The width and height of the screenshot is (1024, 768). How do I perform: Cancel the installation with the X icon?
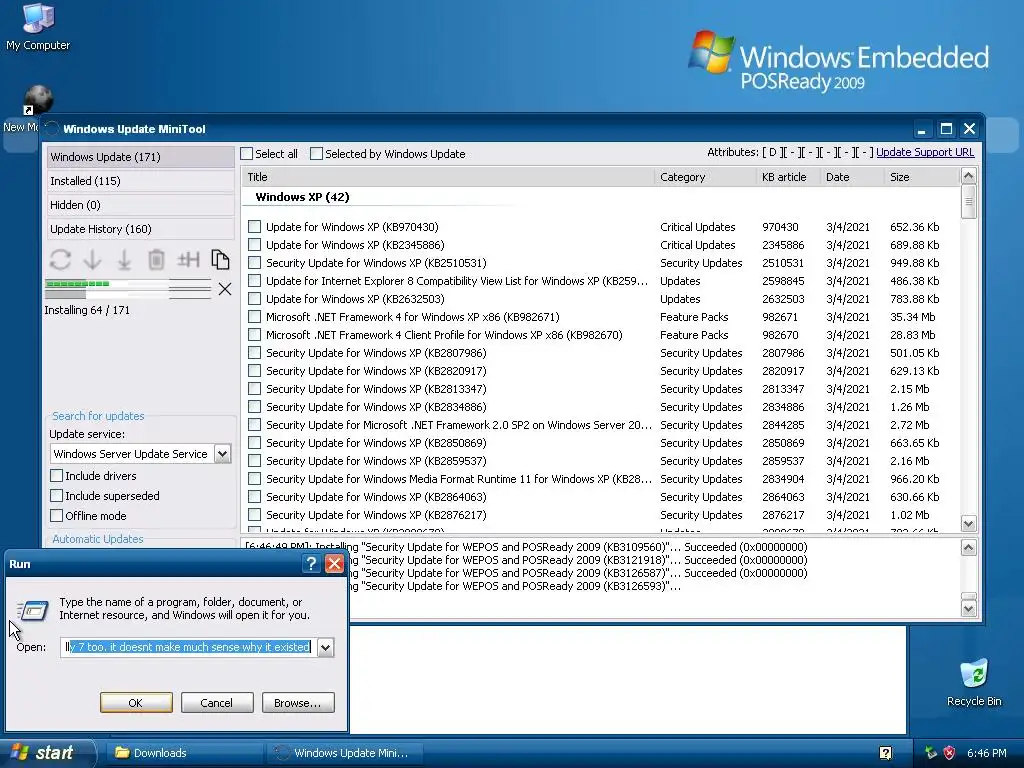(x=225, y=289)
